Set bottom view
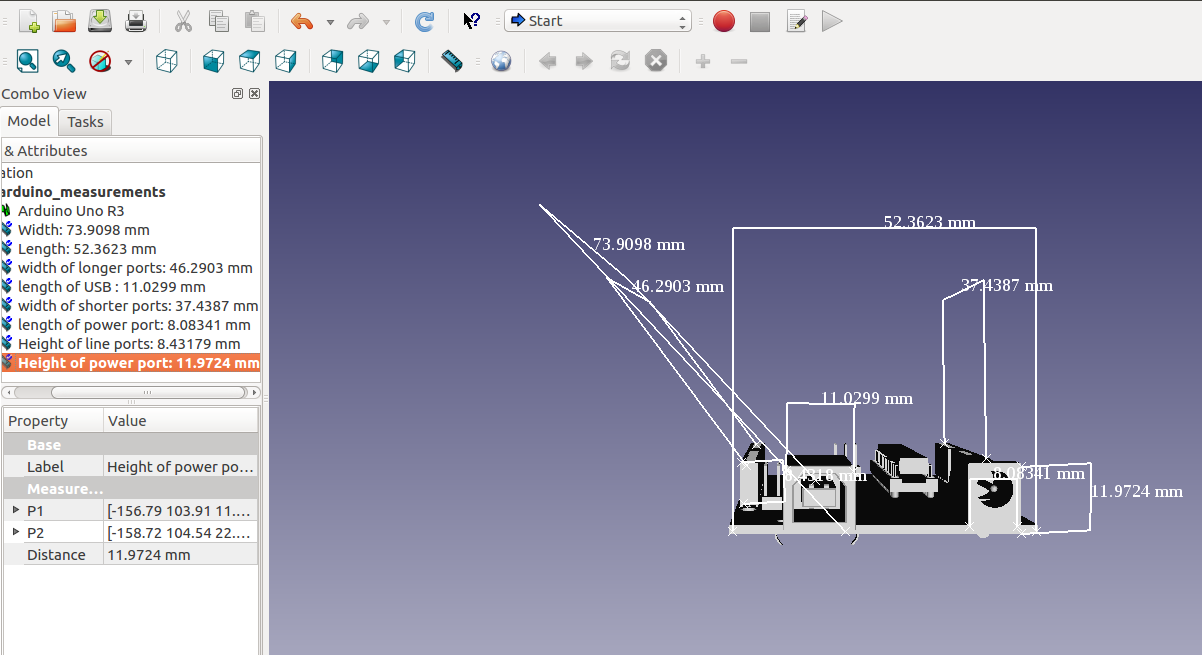 (369, 61)
